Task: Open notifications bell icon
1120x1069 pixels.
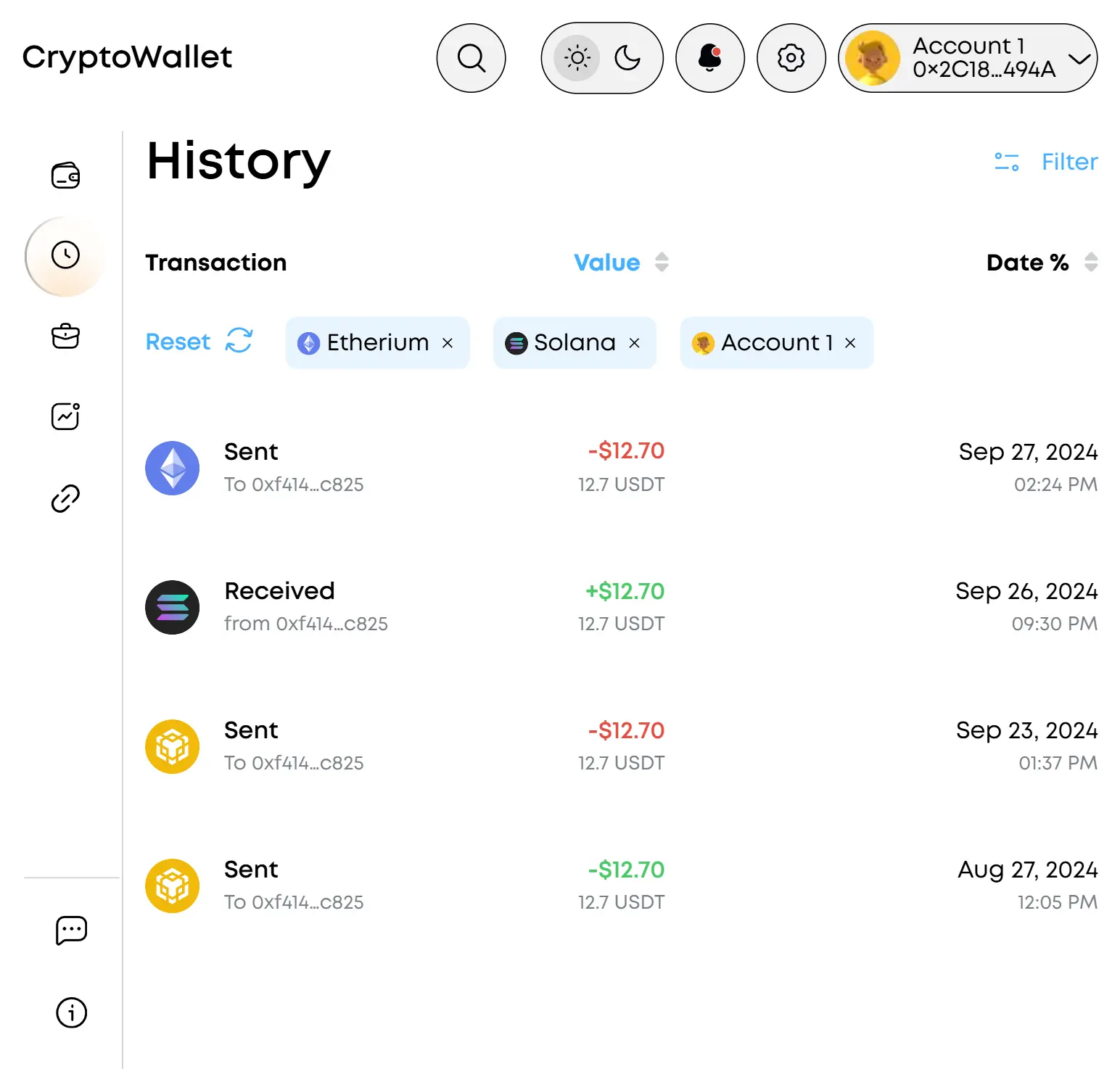Action: [710, 58]
